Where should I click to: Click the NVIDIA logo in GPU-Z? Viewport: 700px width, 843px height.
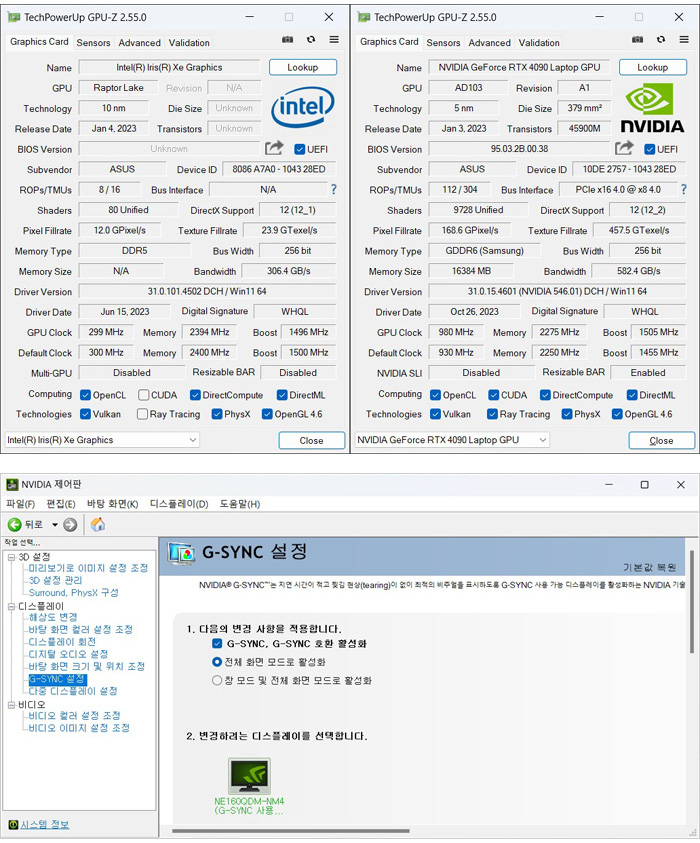(x=652, y=109)
